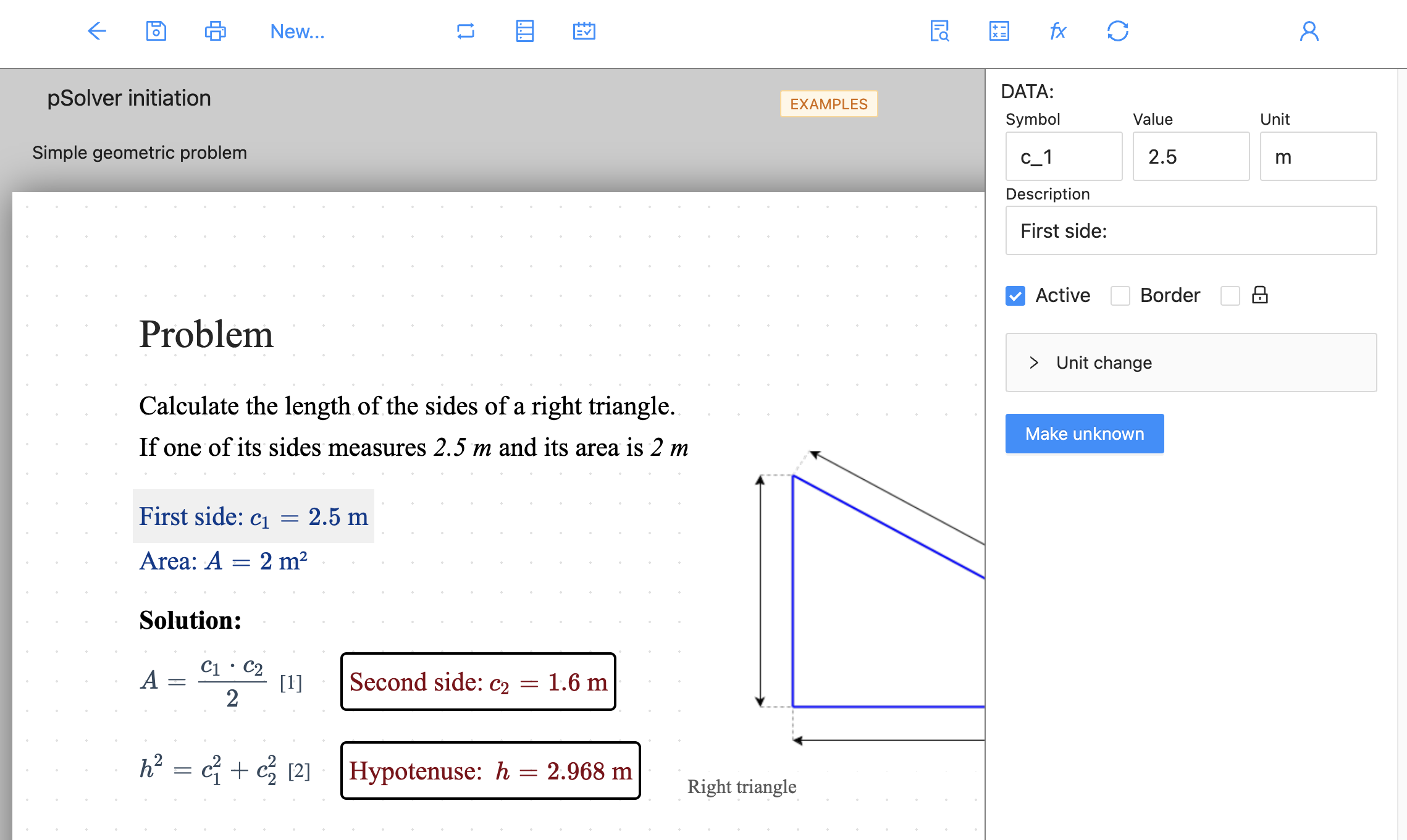This screenshot has width=1407, height=840.
Task: Click the calendar checklist icon
Action: 584,31
